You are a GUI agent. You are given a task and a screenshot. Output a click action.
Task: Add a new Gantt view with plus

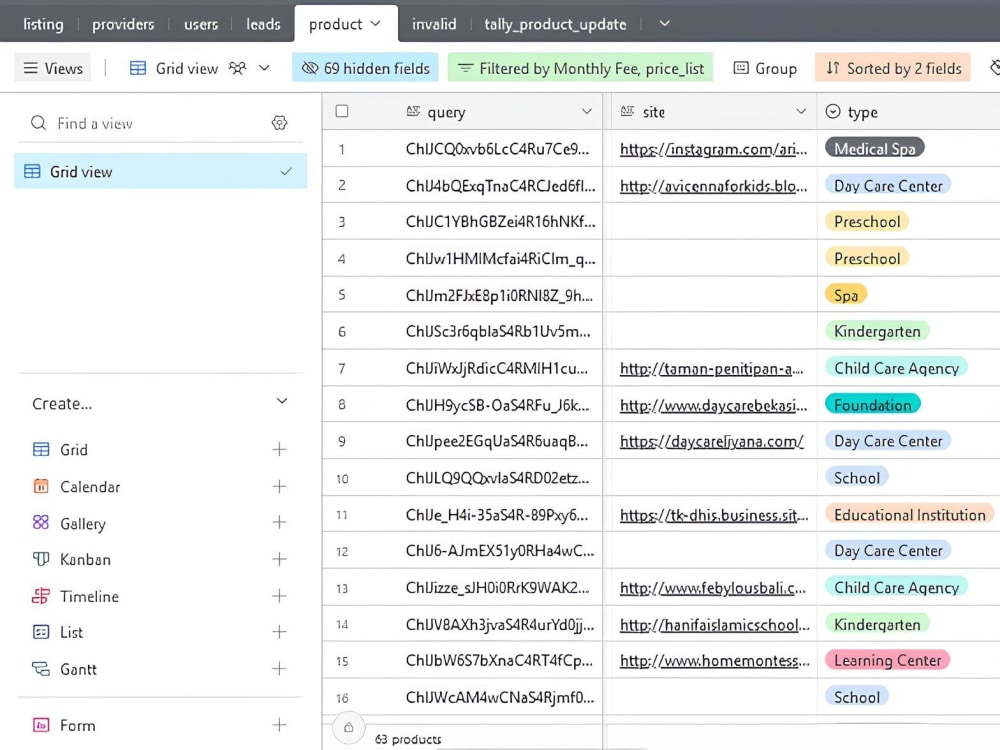pyautogui.click(x=279, y=669)
